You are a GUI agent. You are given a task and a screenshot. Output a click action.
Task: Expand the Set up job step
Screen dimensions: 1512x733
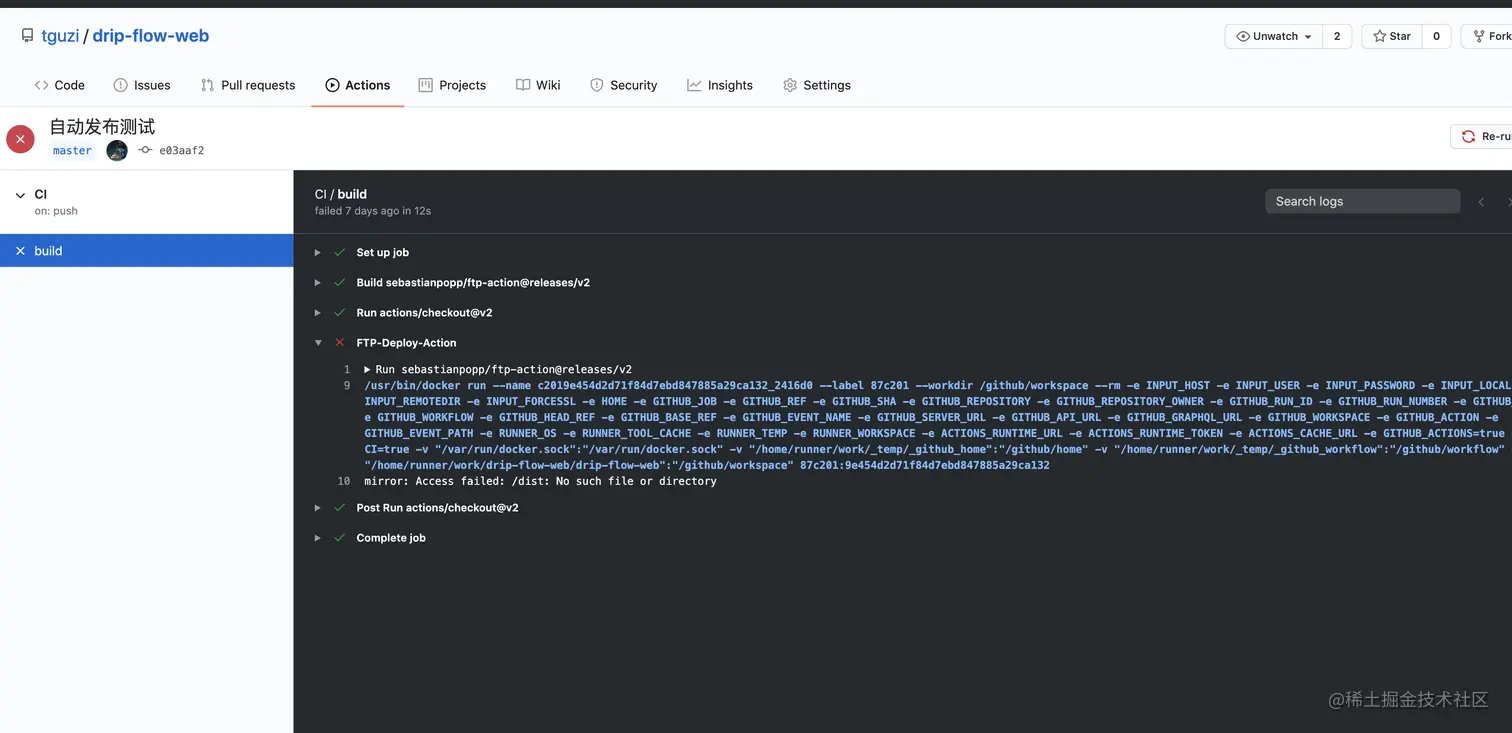click(318, 253)
